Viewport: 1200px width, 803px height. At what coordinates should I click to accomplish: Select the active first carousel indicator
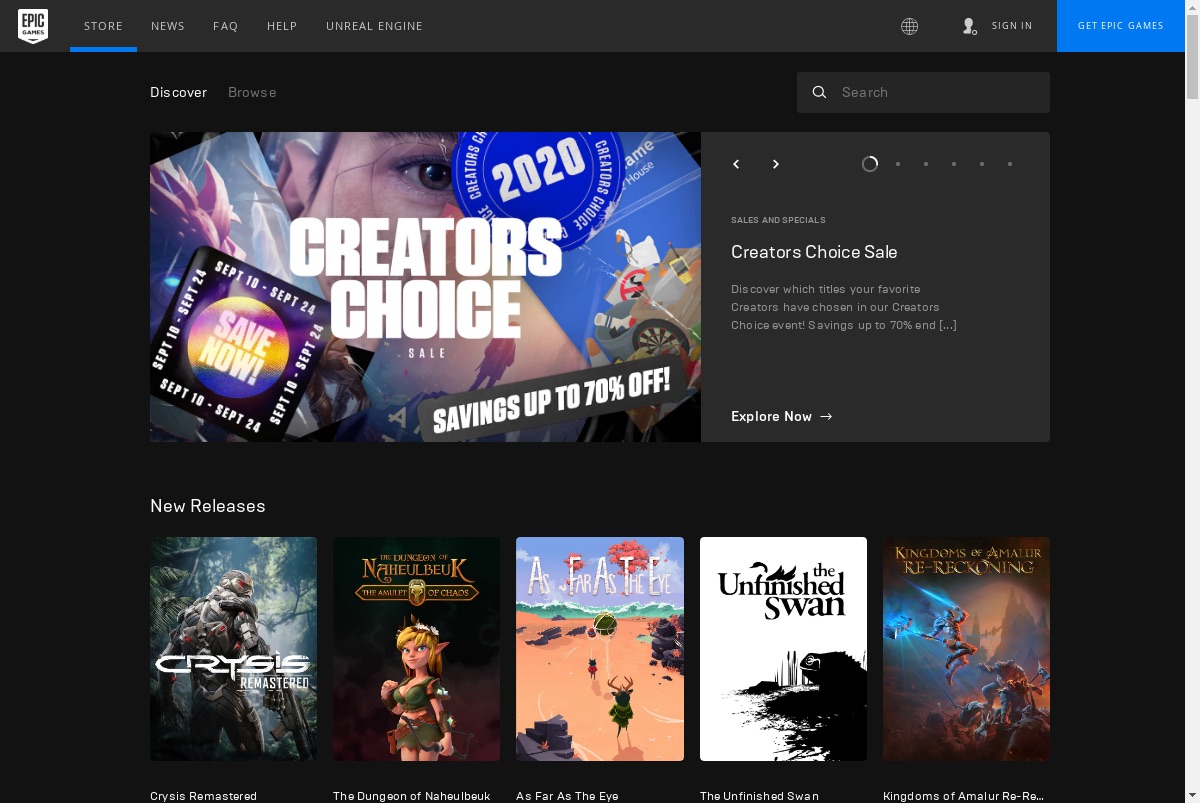point(870,164)
